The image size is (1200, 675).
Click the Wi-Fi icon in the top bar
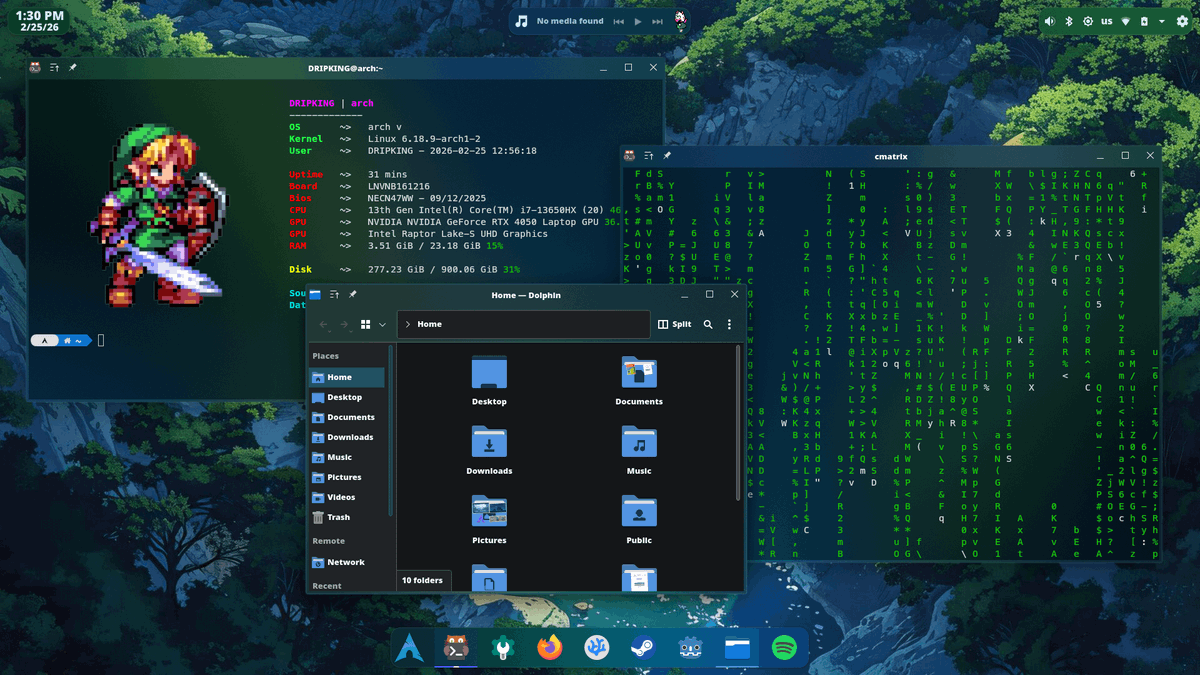click(1125, 21)
